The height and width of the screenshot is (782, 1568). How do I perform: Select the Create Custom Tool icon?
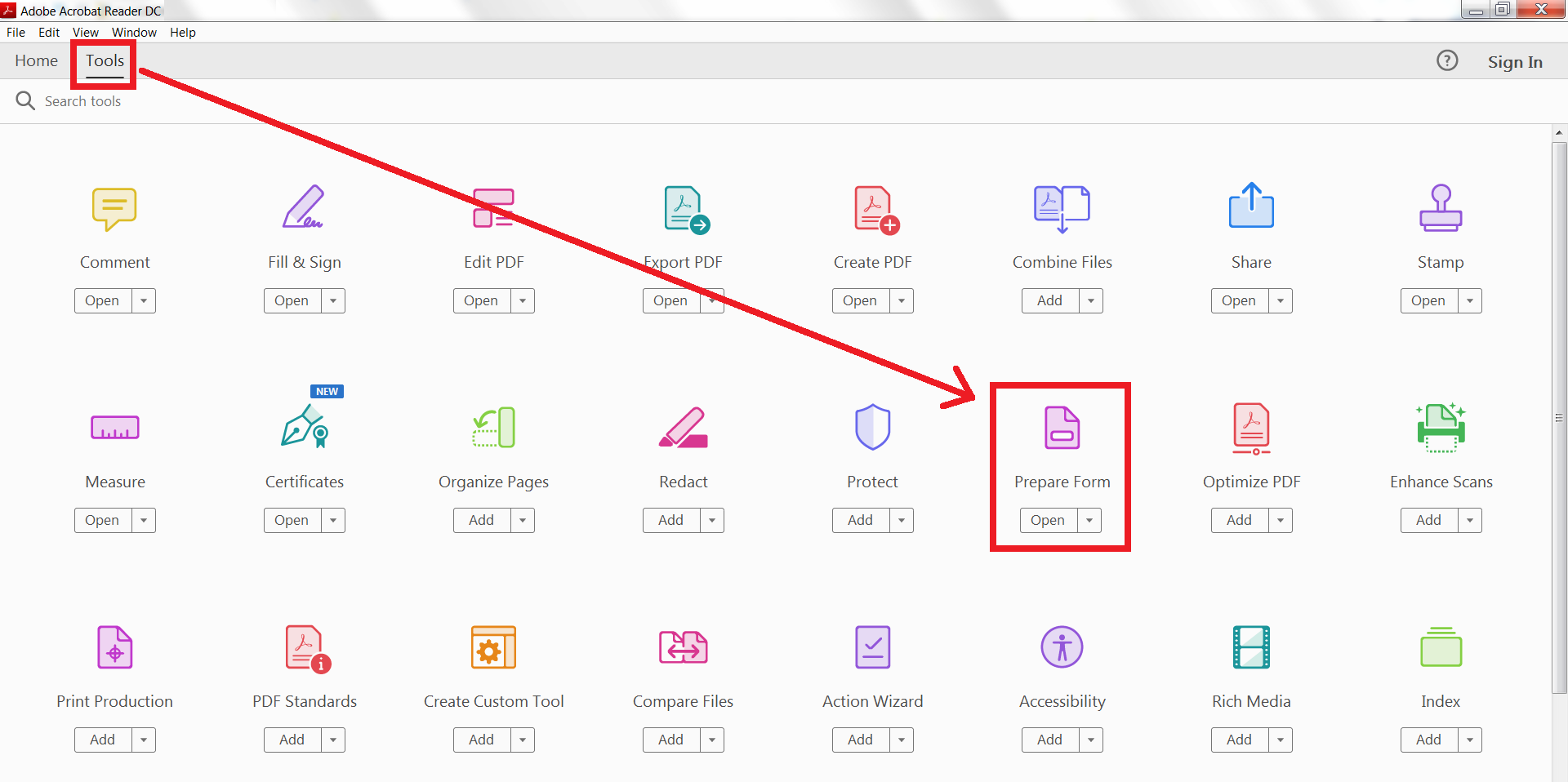[x=493, y=646]
